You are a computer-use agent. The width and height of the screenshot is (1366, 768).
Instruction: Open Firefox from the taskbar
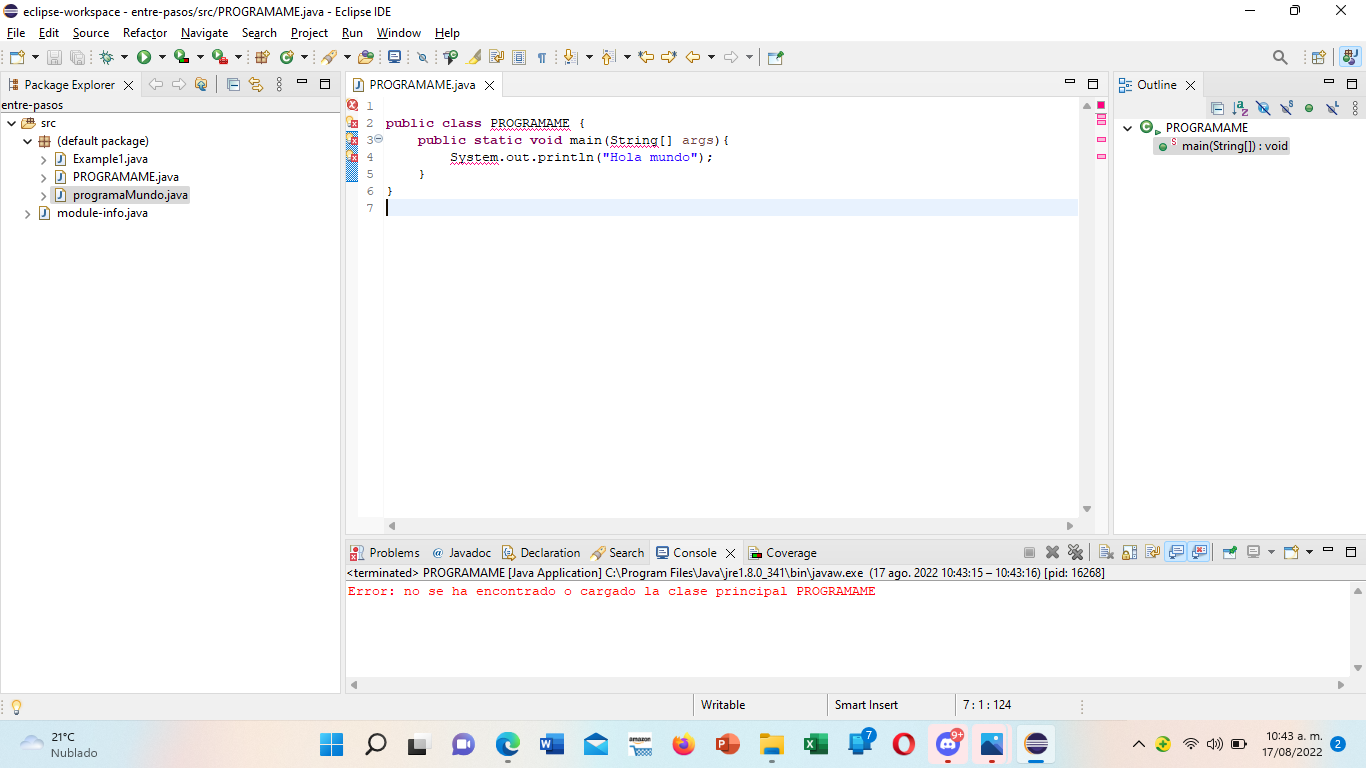click(683, 744)
